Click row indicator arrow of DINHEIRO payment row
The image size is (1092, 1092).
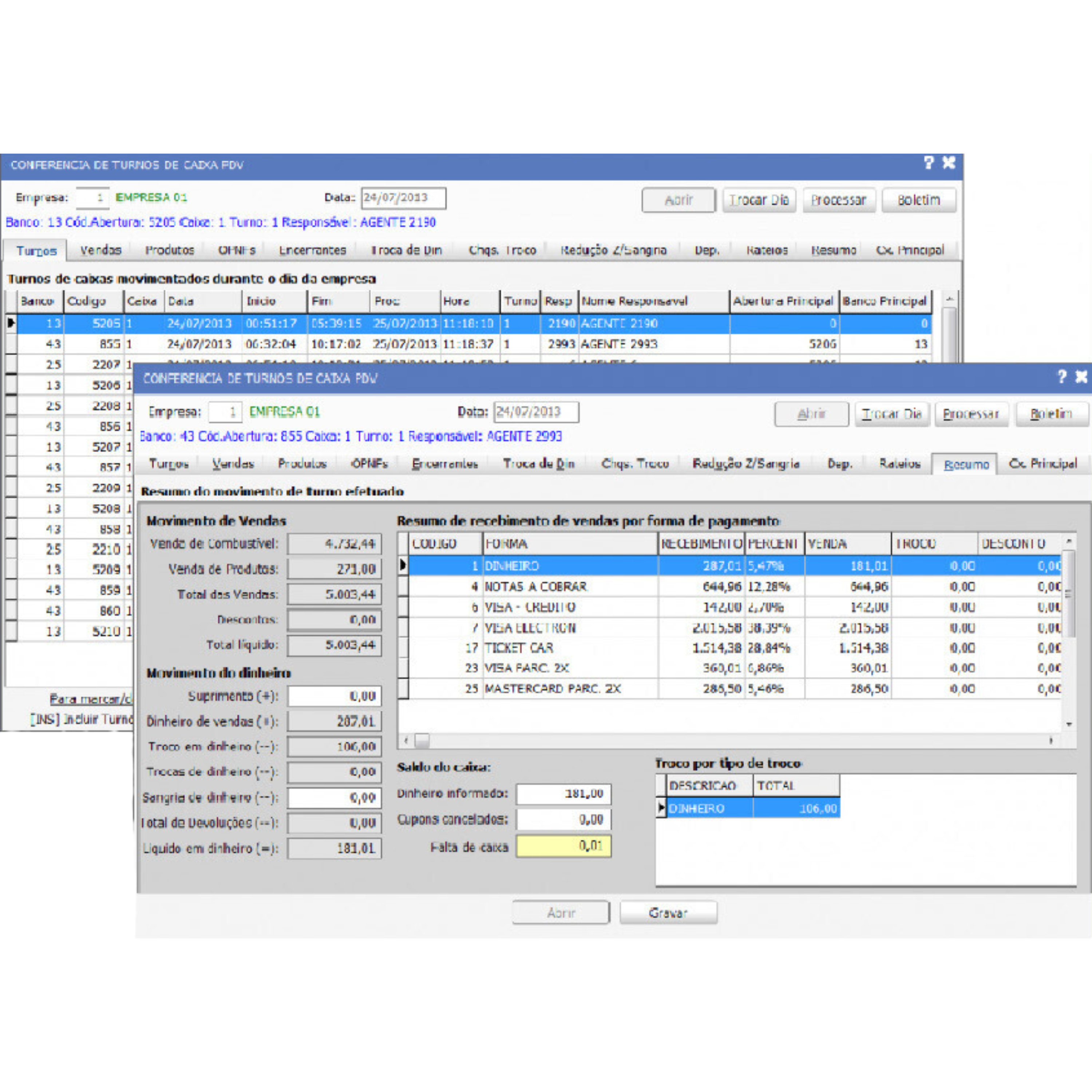coord(403,565)
